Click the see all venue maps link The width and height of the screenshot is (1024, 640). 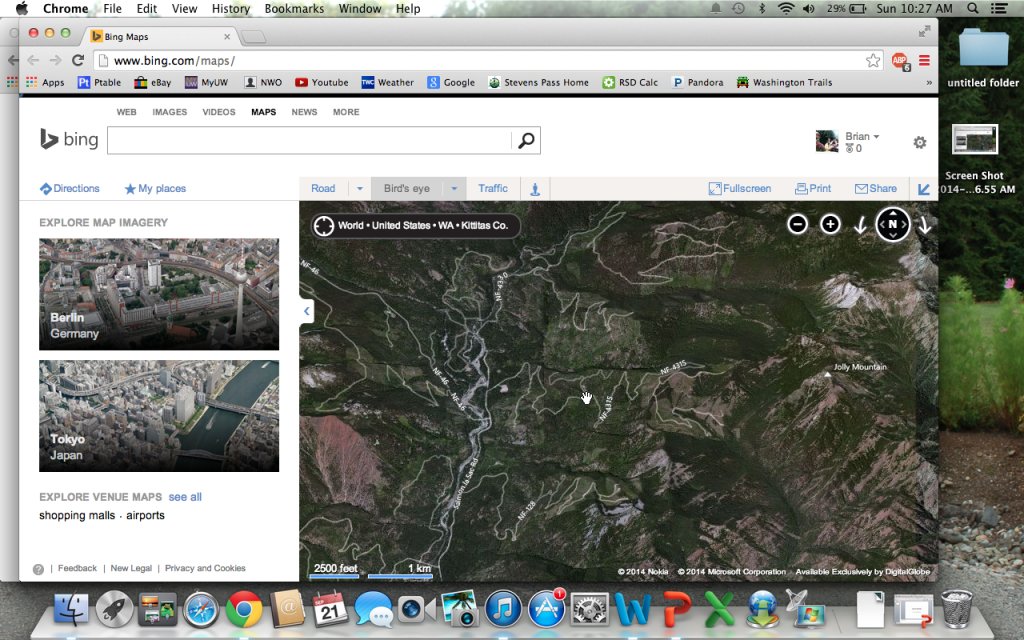tap(185, 497)
